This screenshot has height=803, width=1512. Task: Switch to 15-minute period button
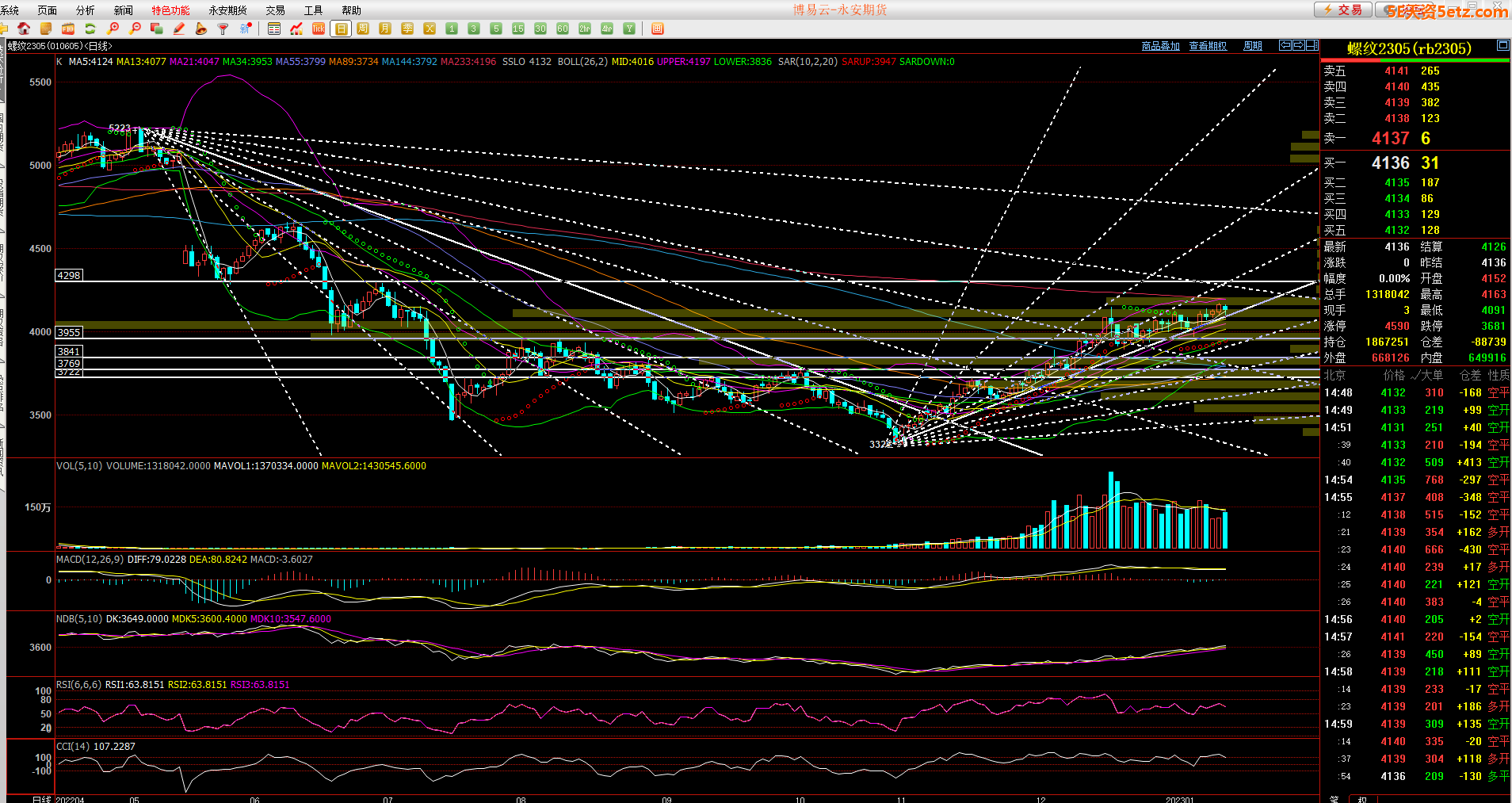pyautogui.click(x=518, y=29)
